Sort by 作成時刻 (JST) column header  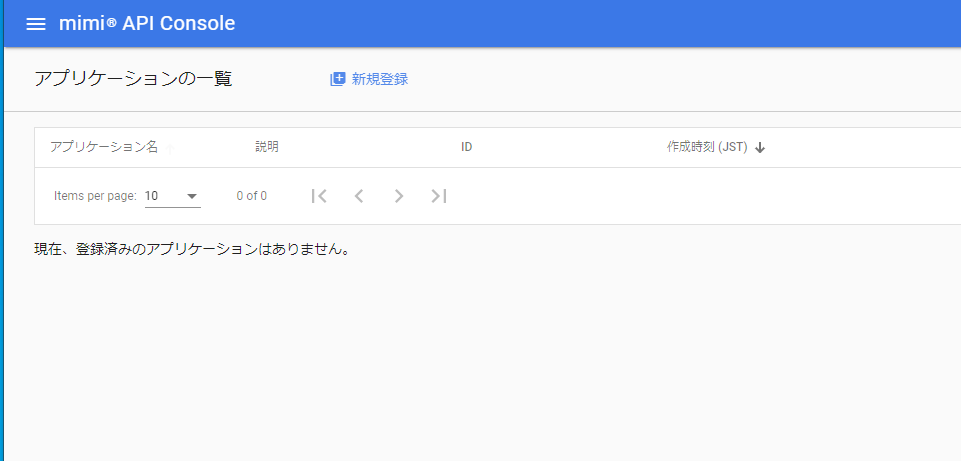point(707,147)
